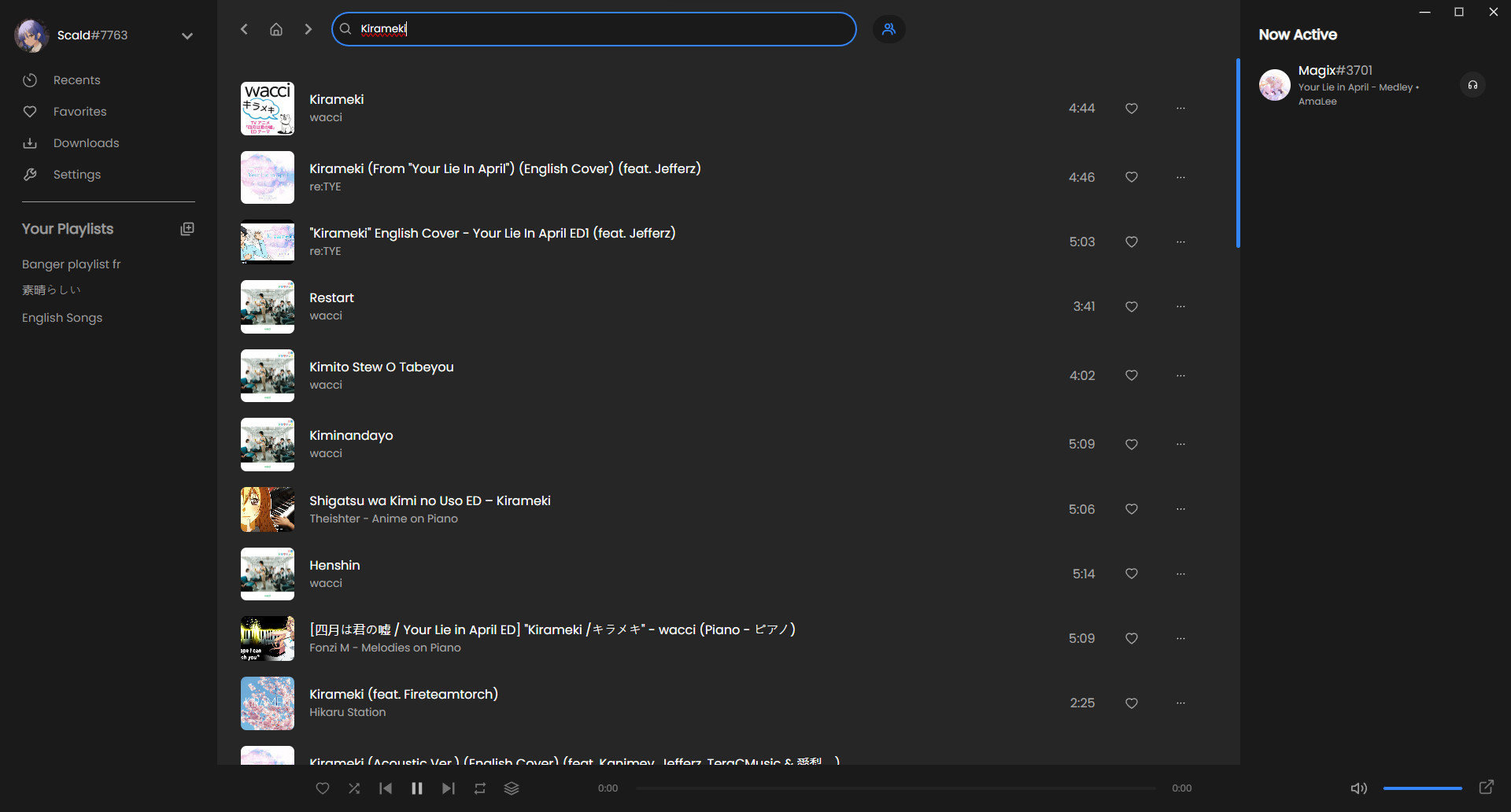
Task: Open more options for Kimito Stew O Tabeyou
Action: [1180, 376]
